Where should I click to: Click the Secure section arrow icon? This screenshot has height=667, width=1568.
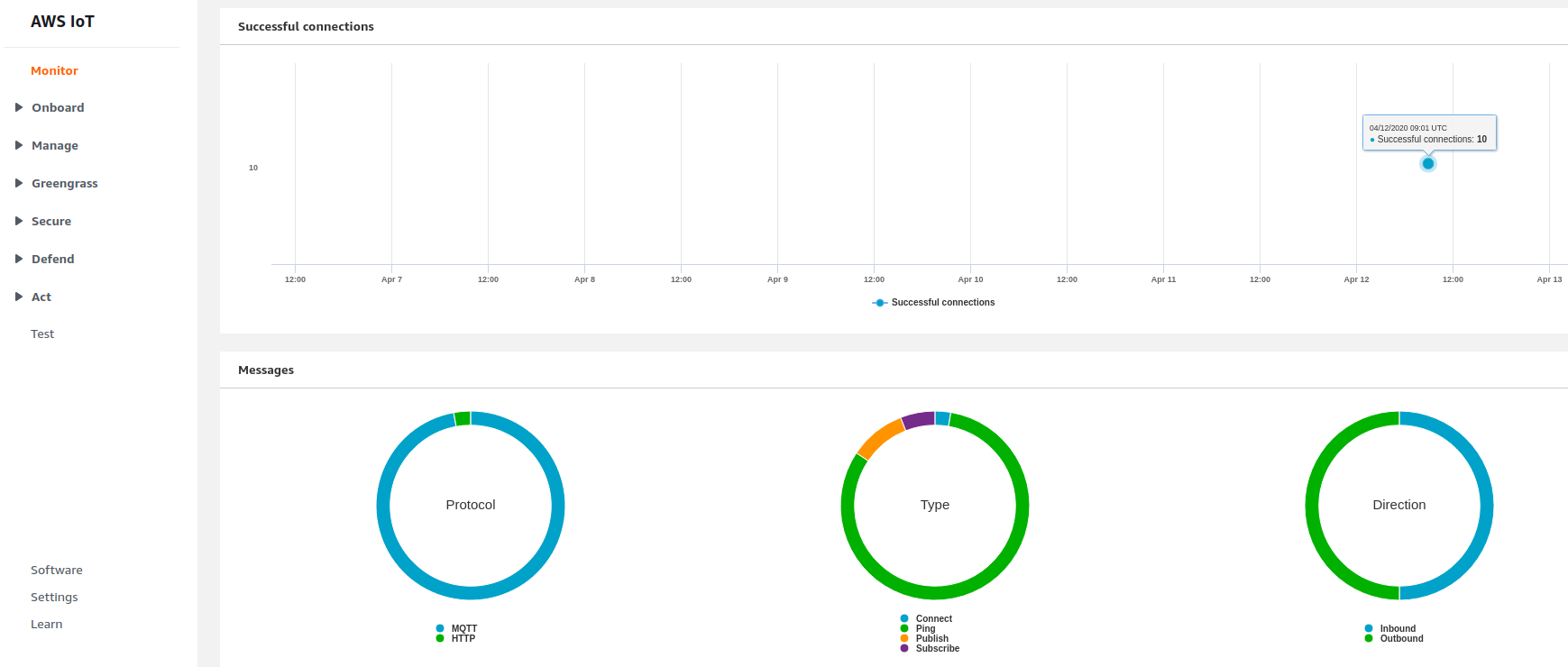click(19, 221)
